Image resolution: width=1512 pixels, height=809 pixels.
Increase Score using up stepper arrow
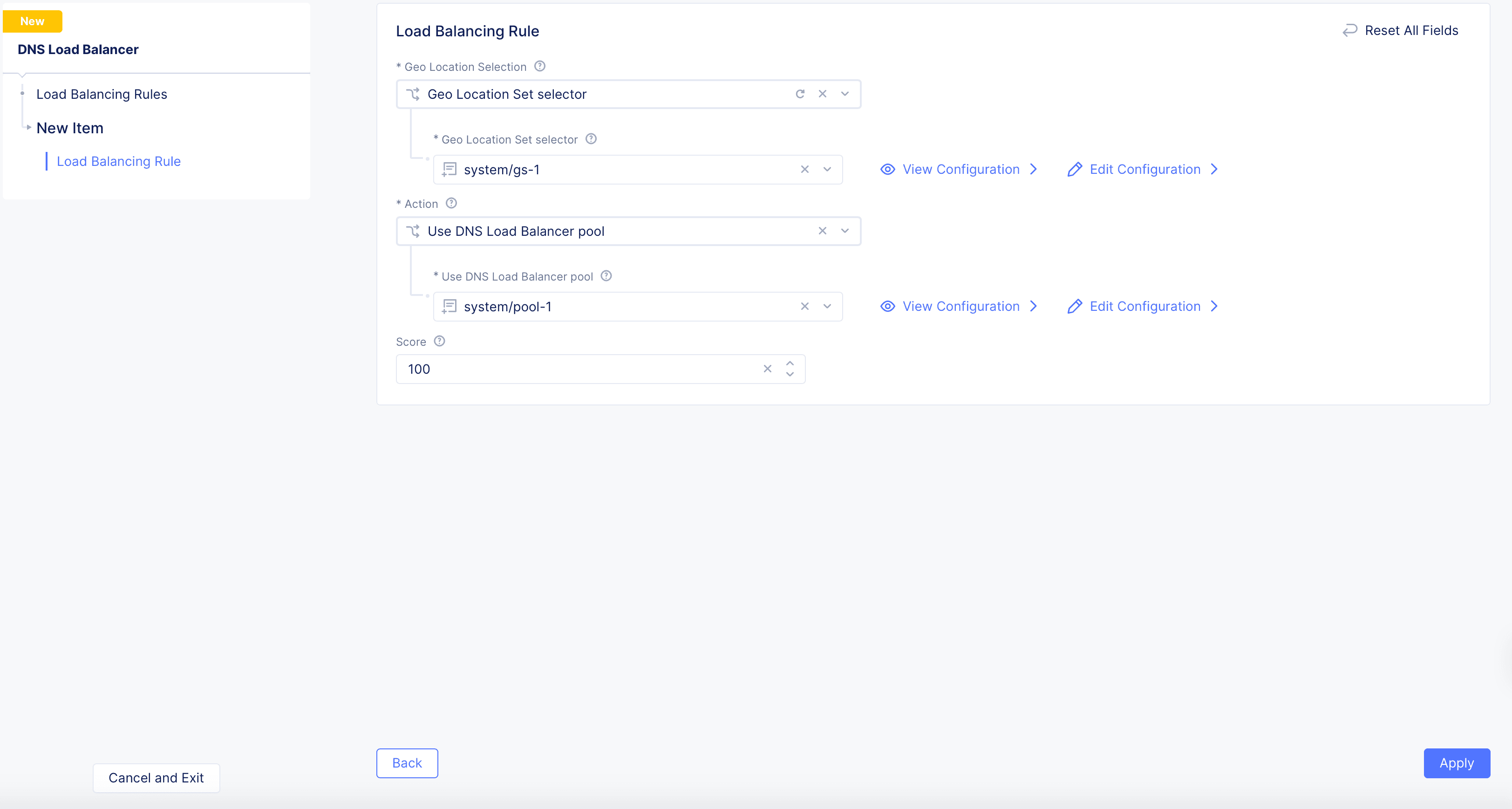[x=790, y=363]
